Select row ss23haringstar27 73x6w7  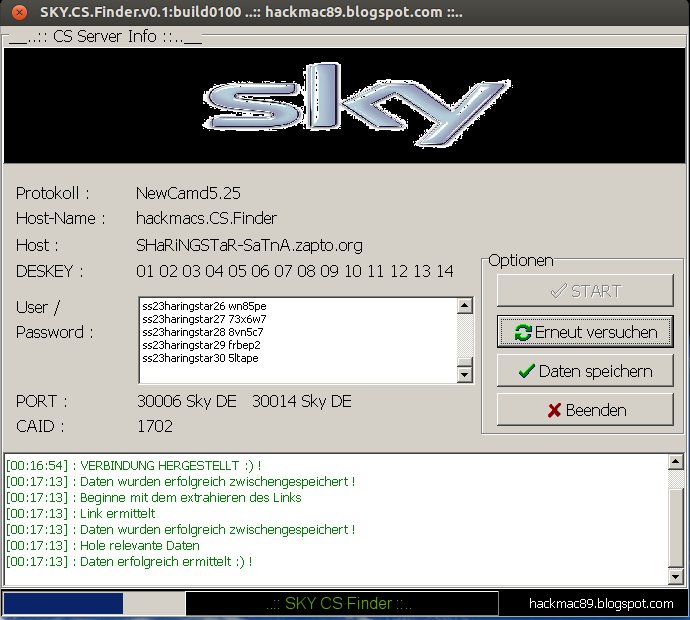204,319
